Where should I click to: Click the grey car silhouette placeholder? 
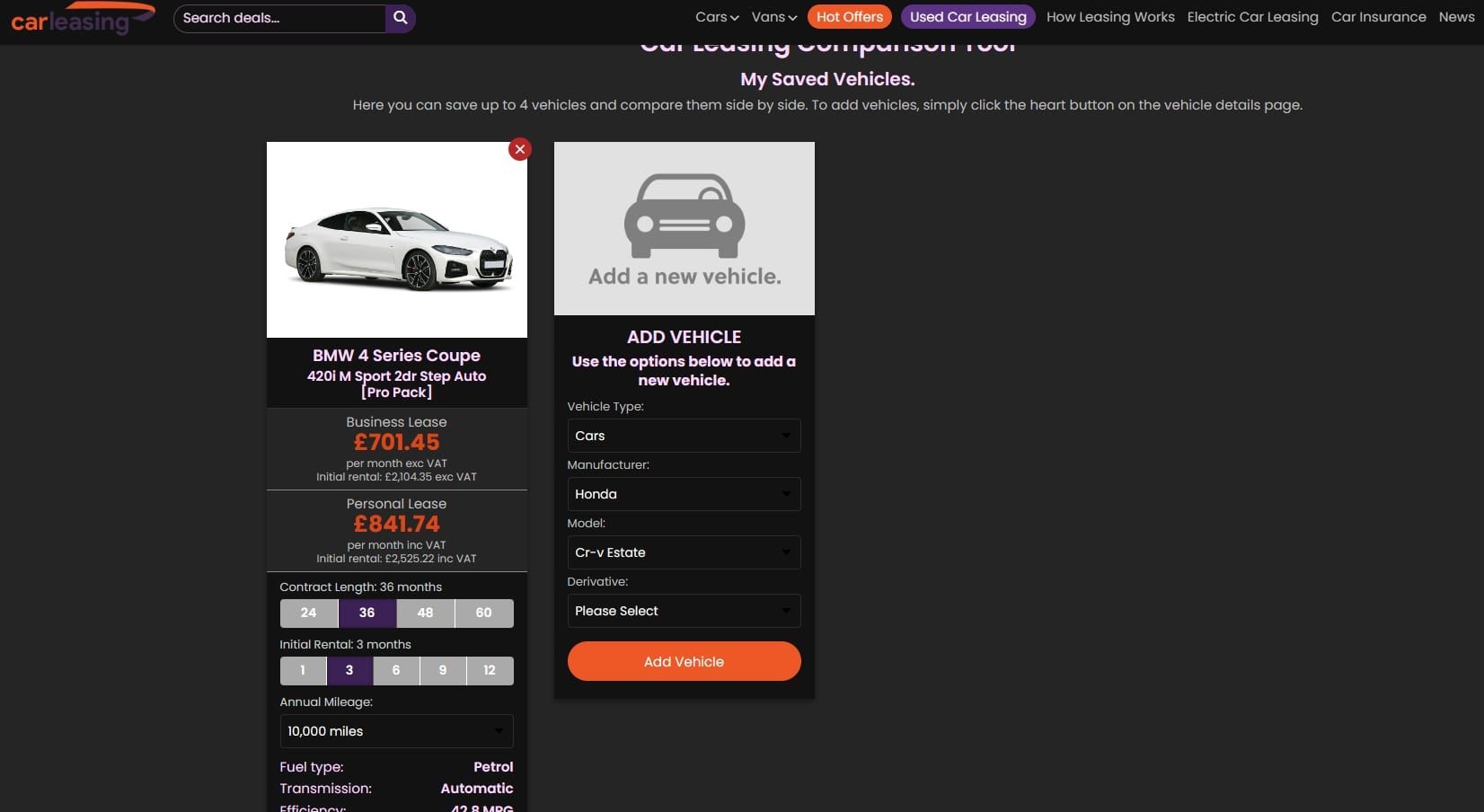[x=684, y=220]
